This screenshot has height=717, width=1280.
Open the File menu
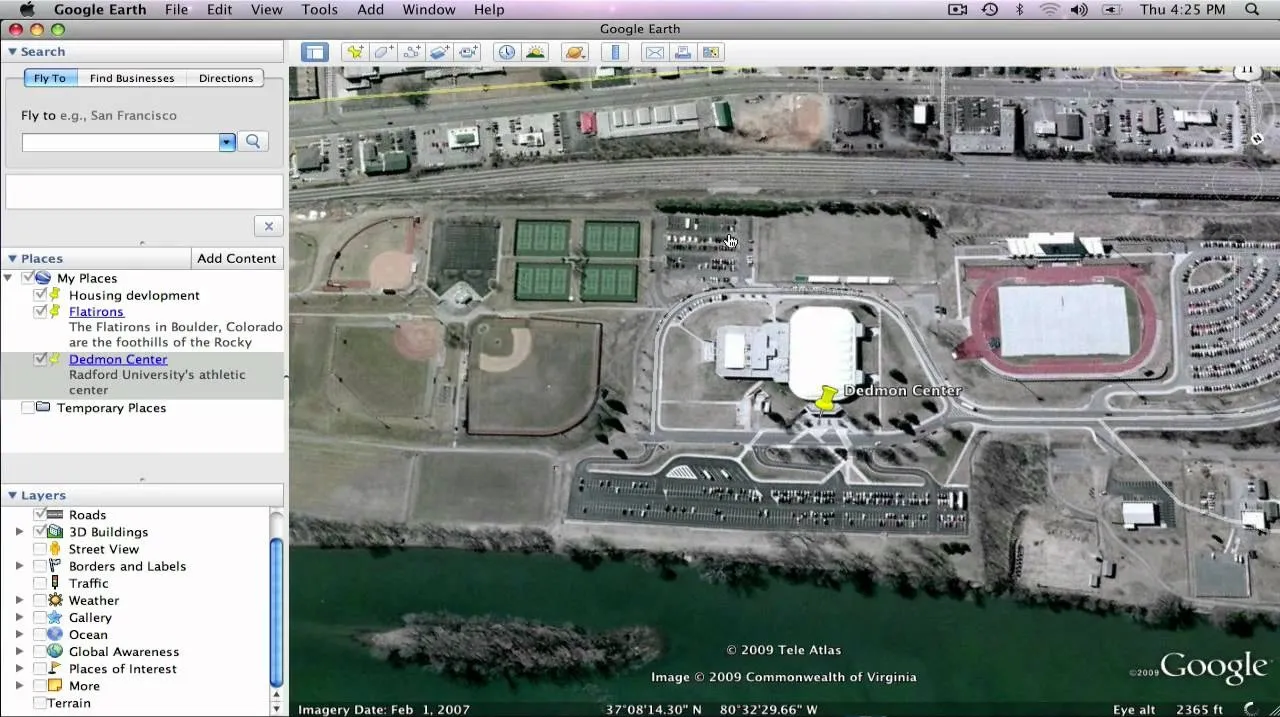click(176, 9)
